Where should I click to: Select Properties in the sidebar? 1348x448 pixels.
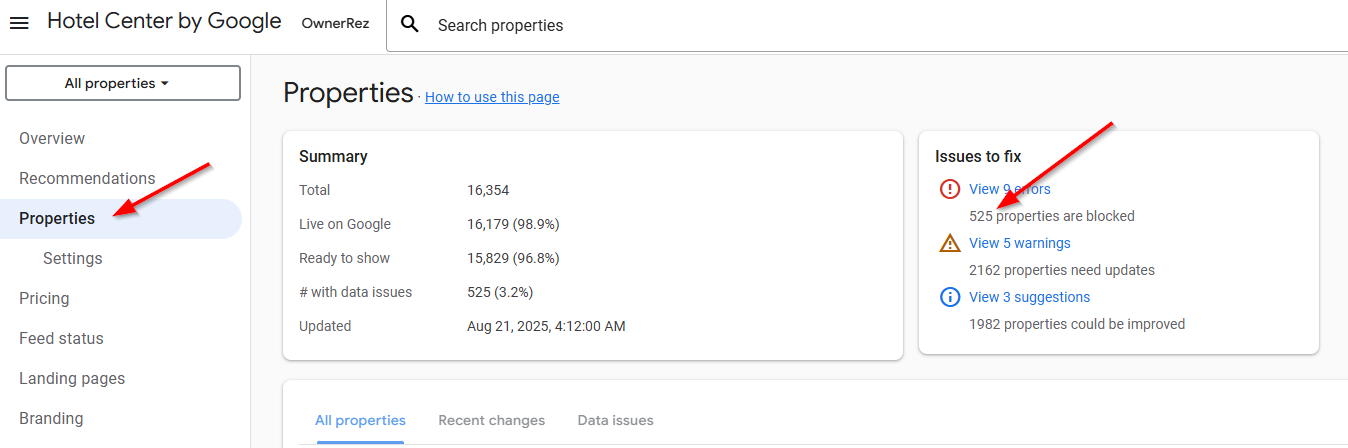click(x=57, y=218)
